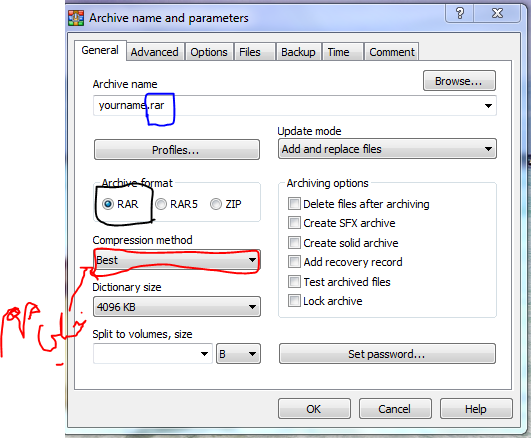
Task: Click the Browse button
Action: point(459,81)
